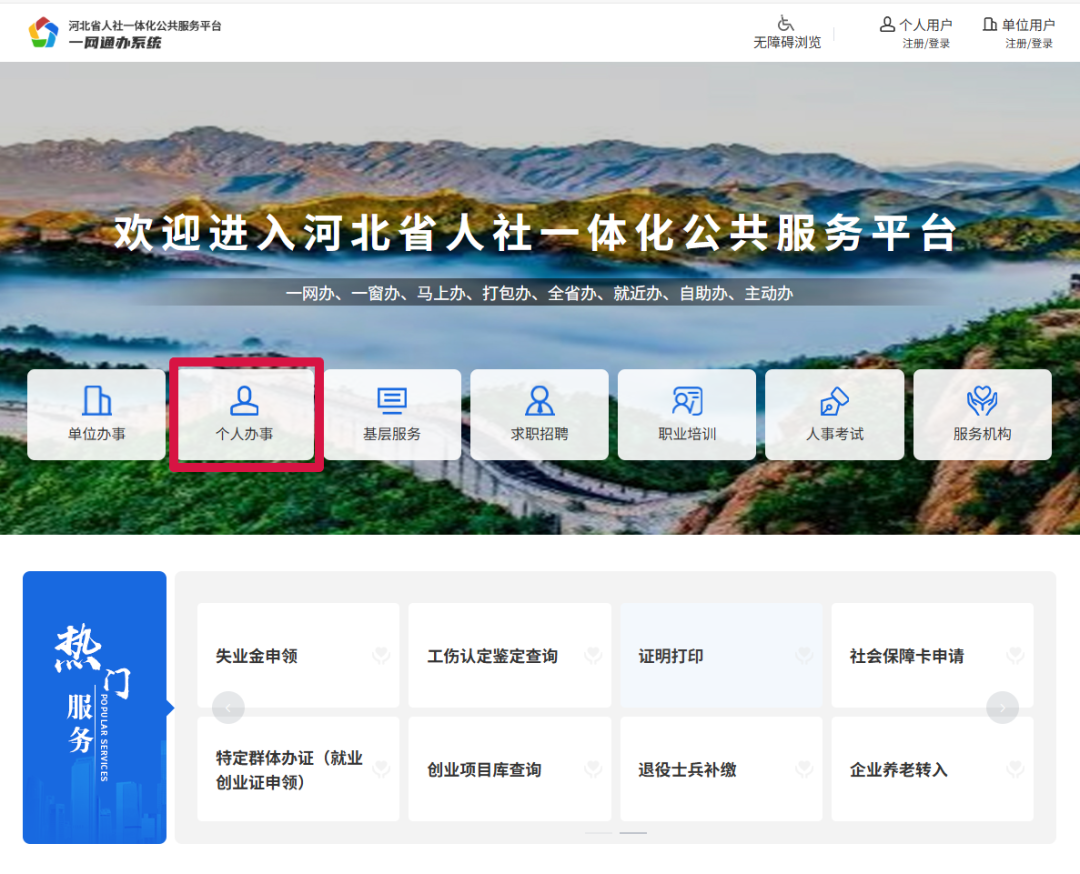
Task: Show next popular services with right arrow
Action: [x=1002, y=708]
